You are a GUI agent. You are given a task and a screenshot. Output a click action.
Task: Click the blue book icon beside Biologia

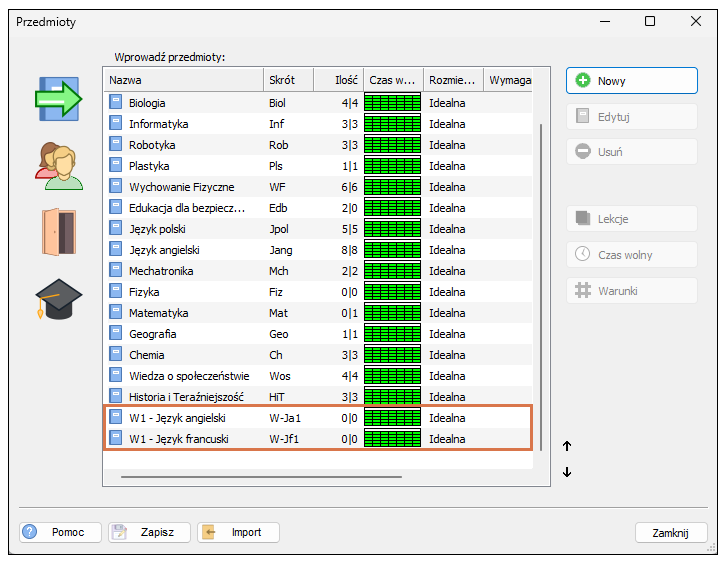[x=115, y=102]
